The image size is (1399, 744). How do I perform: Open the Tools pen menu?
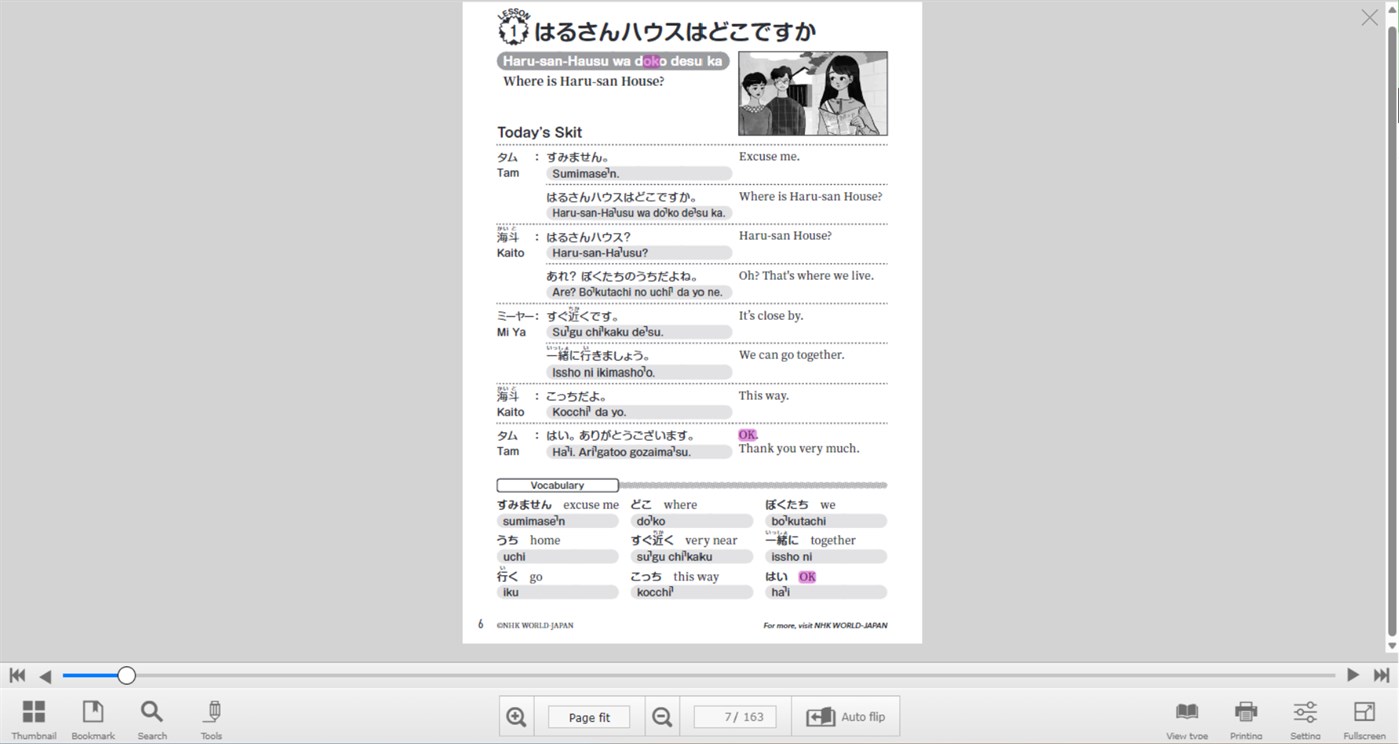pyautogui.click(x=211, y=719)
